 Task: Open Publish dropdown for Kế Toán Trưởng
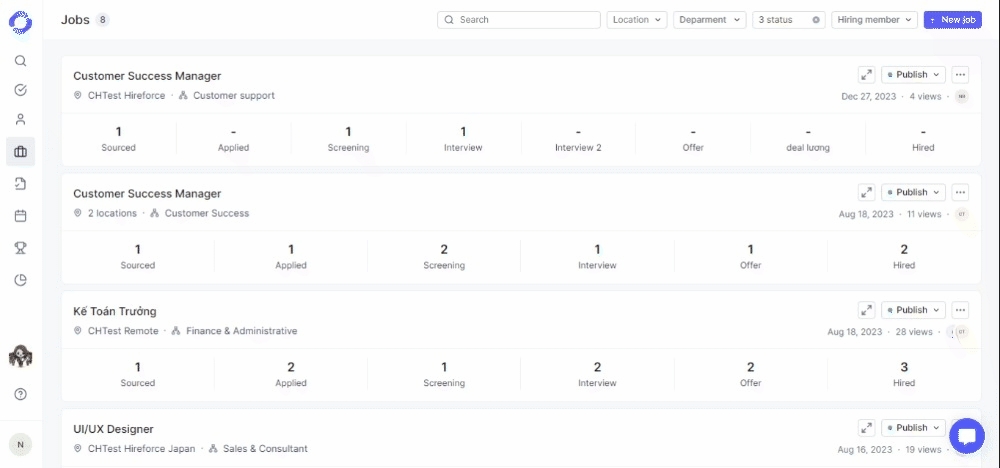point(913,310)
